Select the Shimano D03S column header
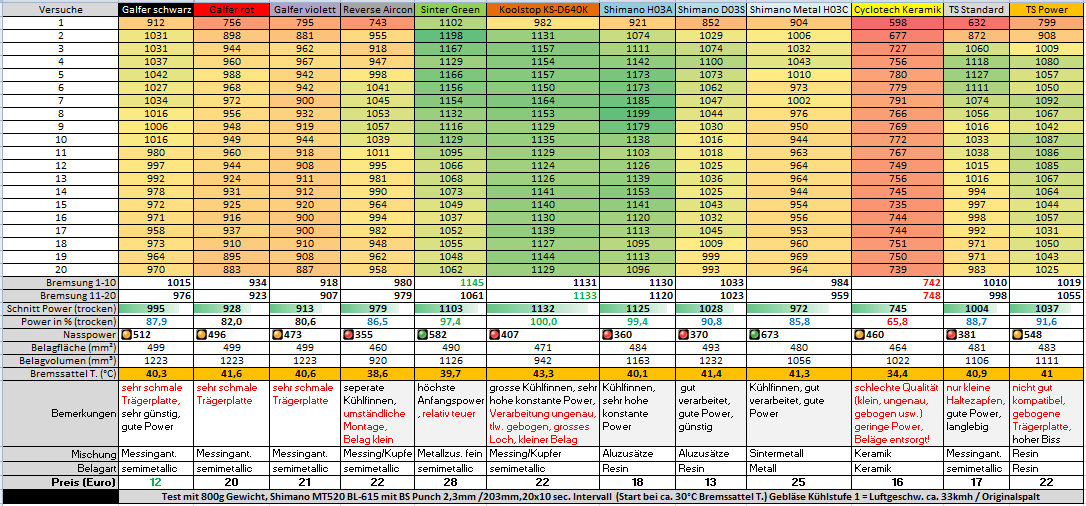The height and width of the screenshot is (506, 1086). [710, 10]
